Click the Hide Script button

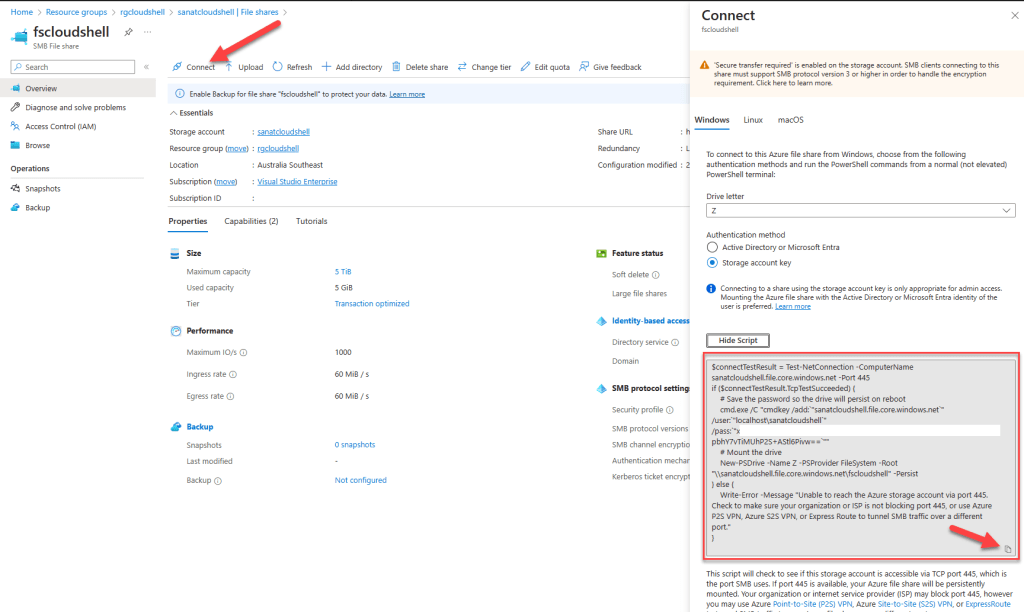point(737,340)
